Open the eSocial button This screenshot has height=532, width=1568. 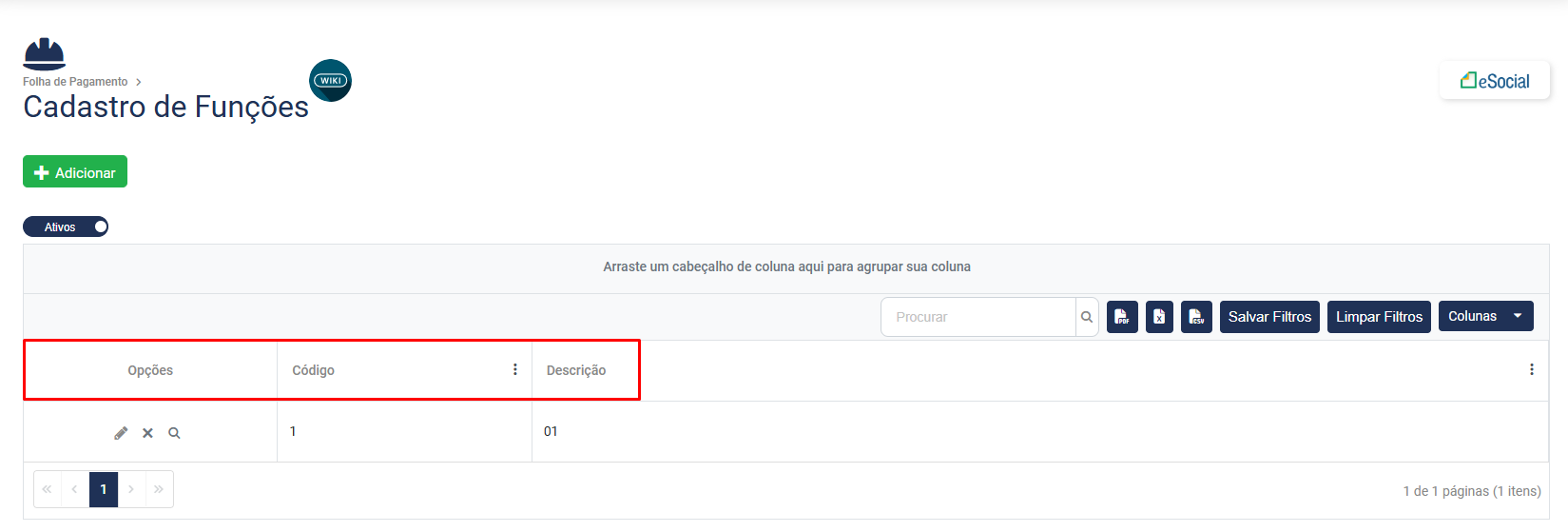[1495, 81]
